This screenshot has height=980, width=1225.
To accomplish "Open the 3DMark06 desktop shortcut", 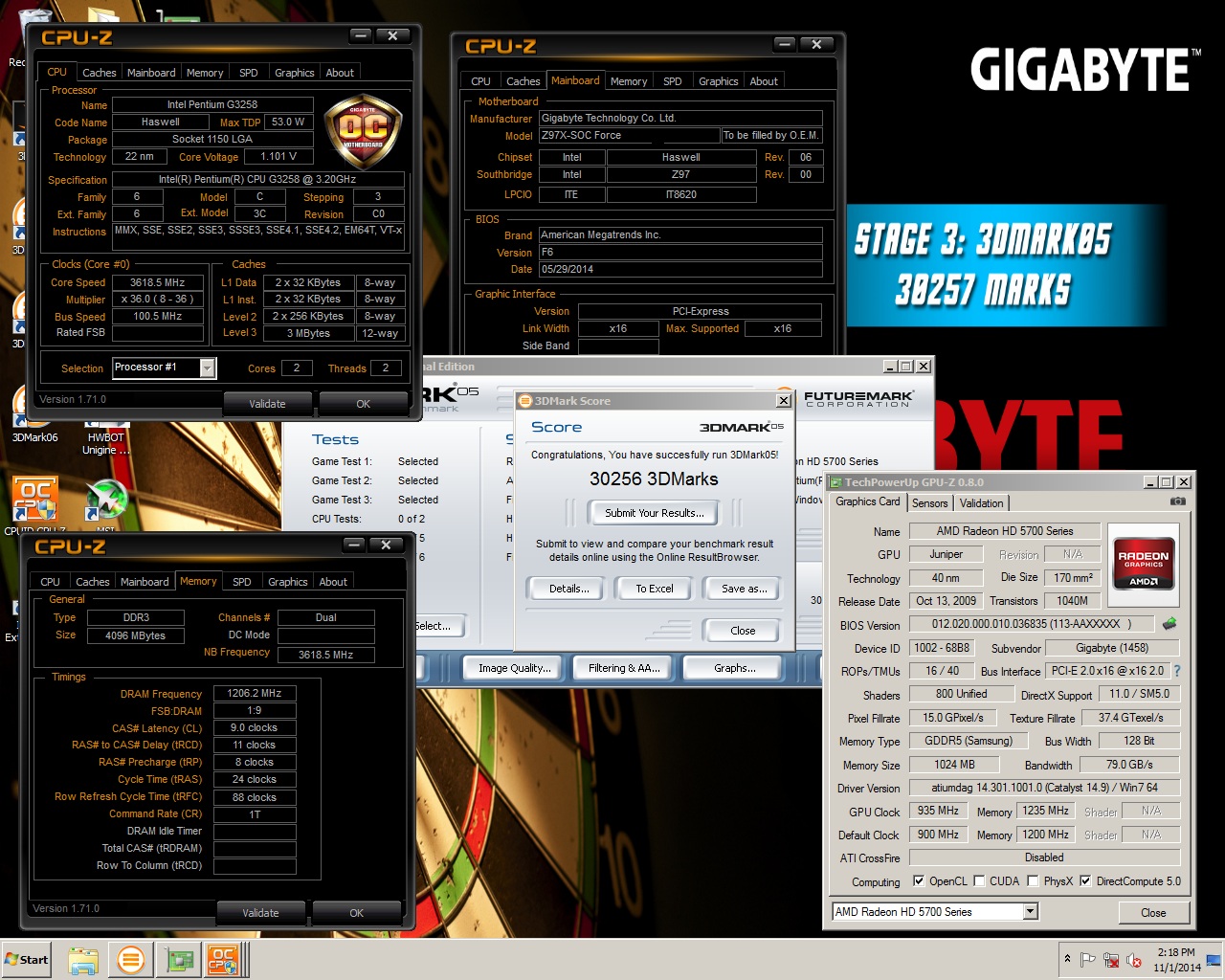I will click(x=34, y=413).
